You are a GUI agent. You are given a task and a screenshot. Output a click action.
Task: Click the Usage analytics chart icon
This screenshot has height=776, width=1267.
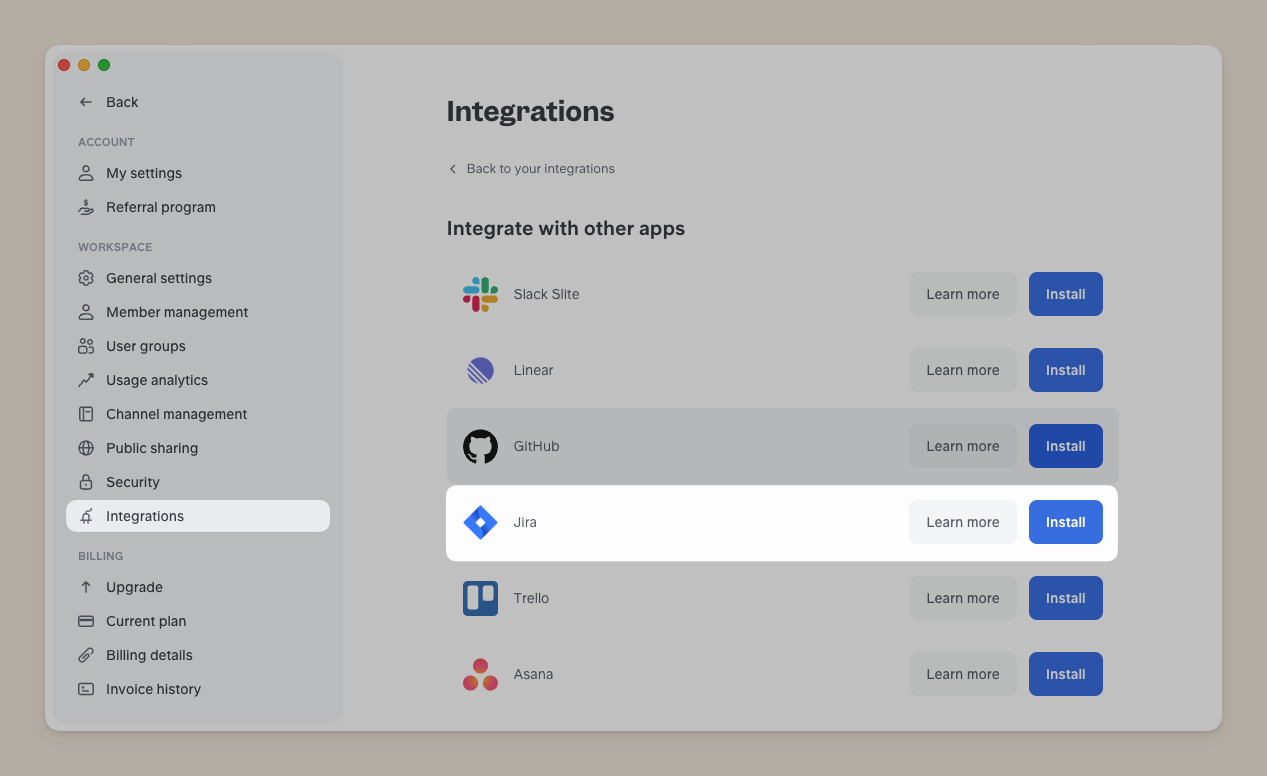tap(86, 380)
